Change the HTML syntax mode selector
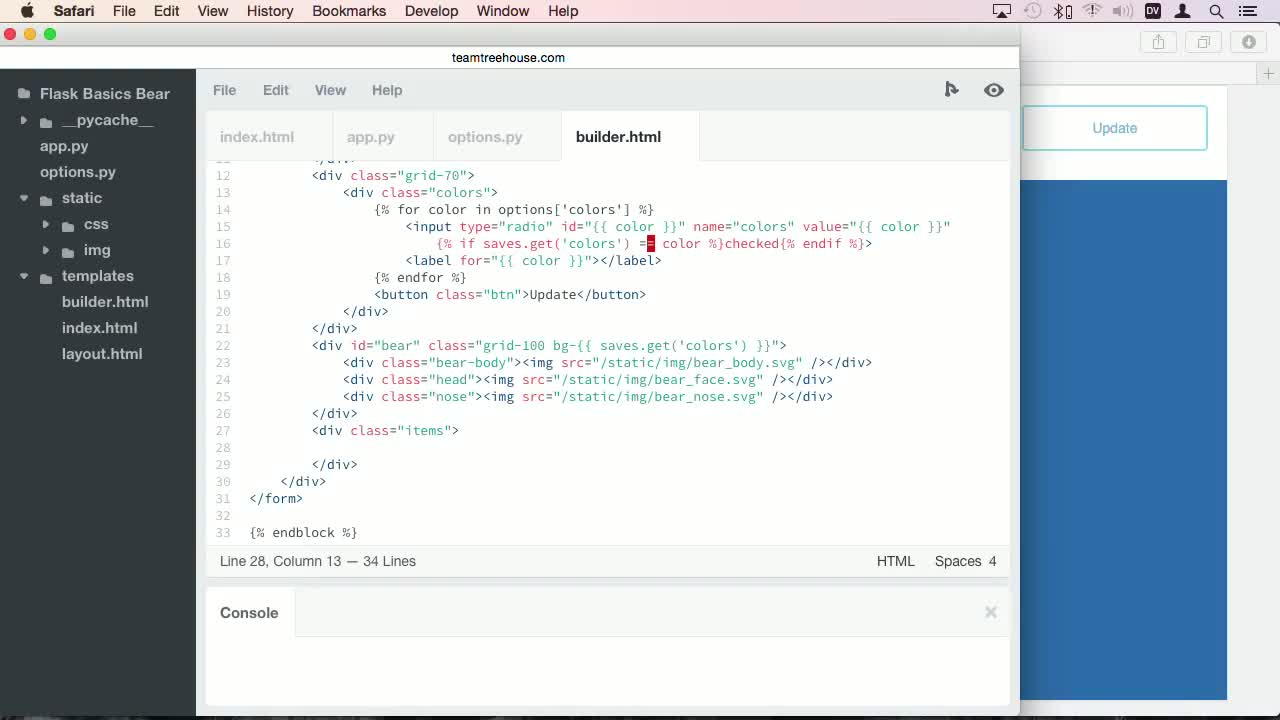This screenshot has width=1280, height=720. pyautogui.click(x=895, y=561)
